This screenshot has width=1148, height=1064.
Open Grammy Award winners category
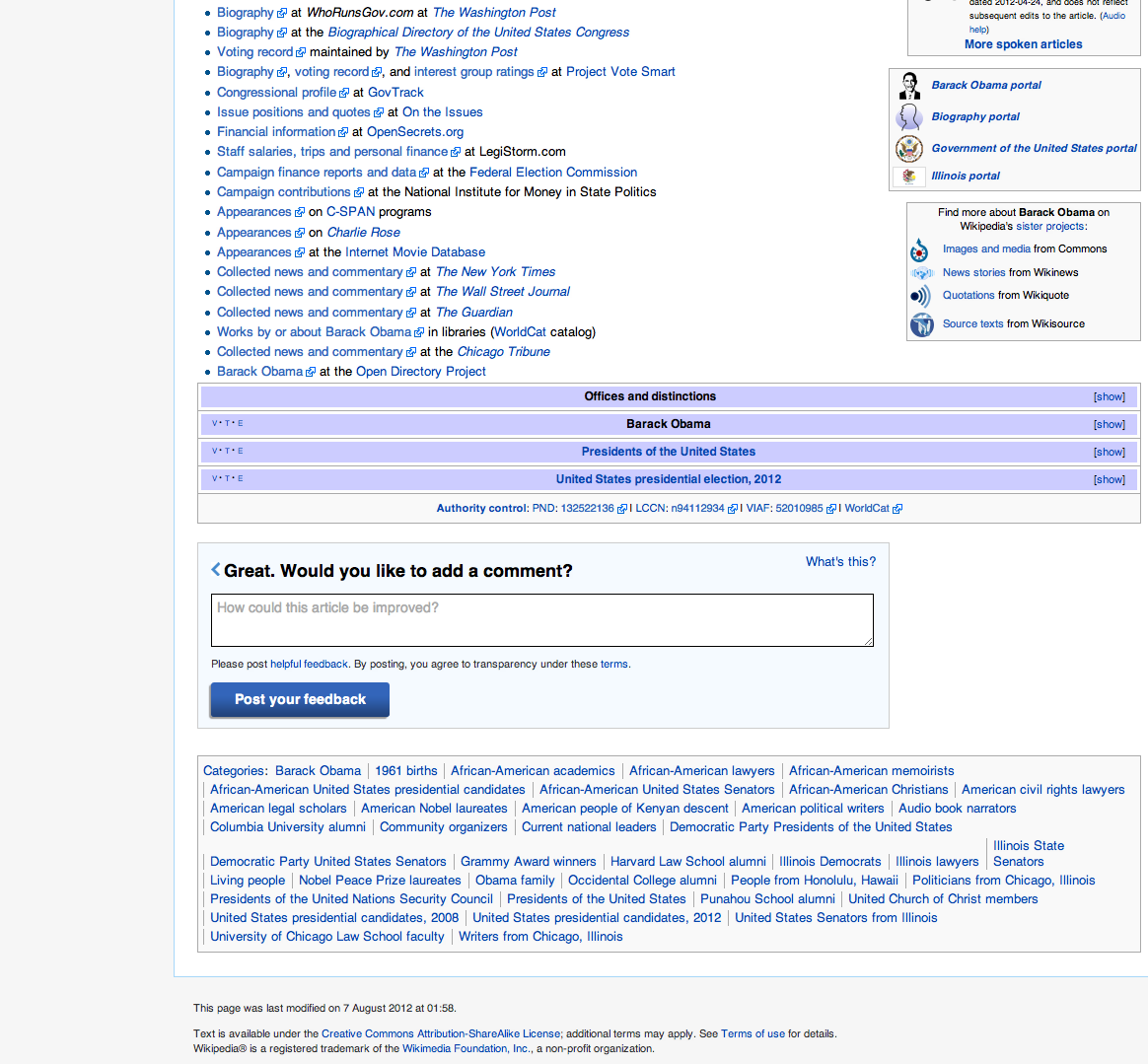[x=529, y=862]
